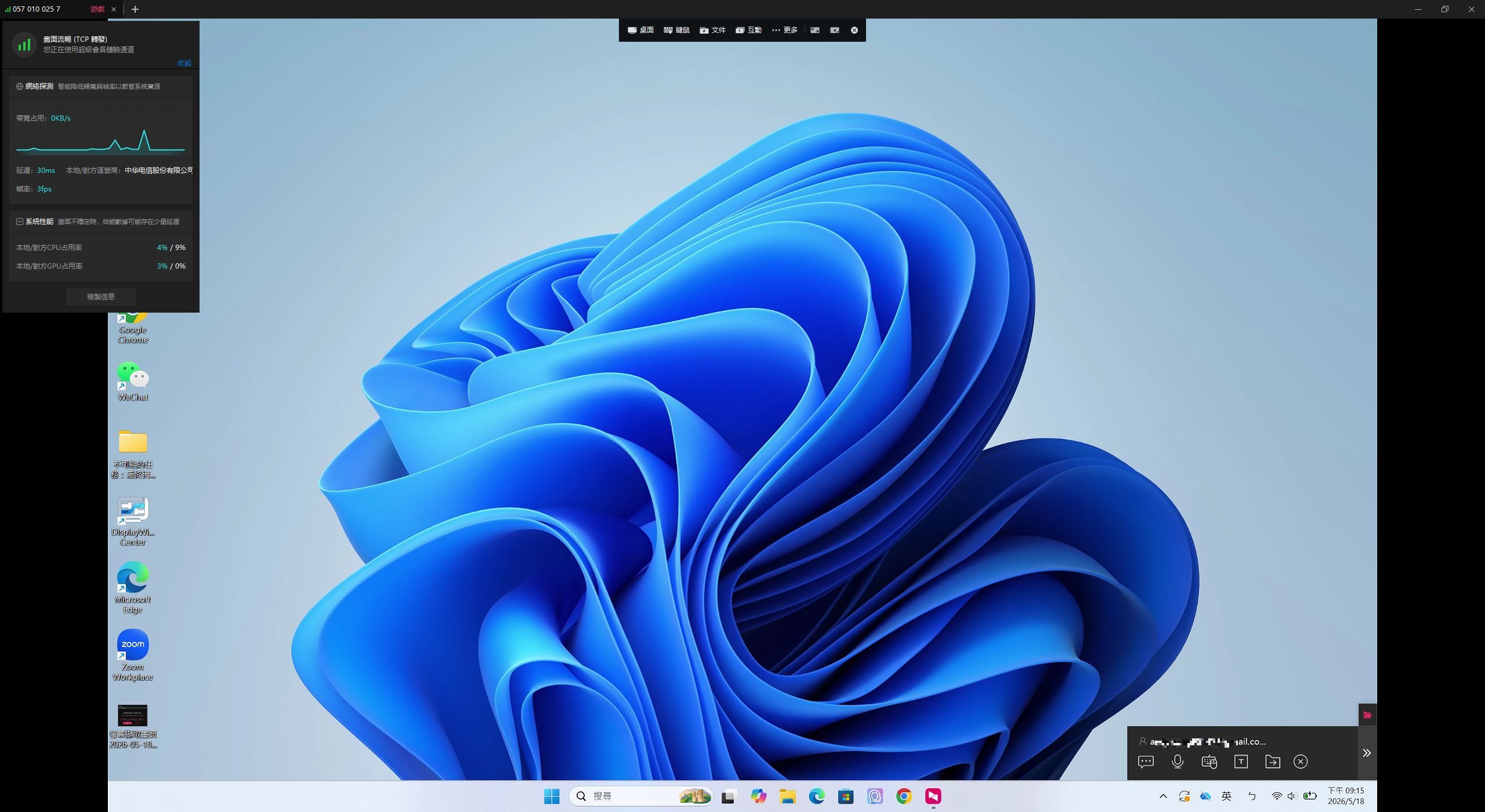Open Zoom Workplace desktop shortcut

[133, 655]
